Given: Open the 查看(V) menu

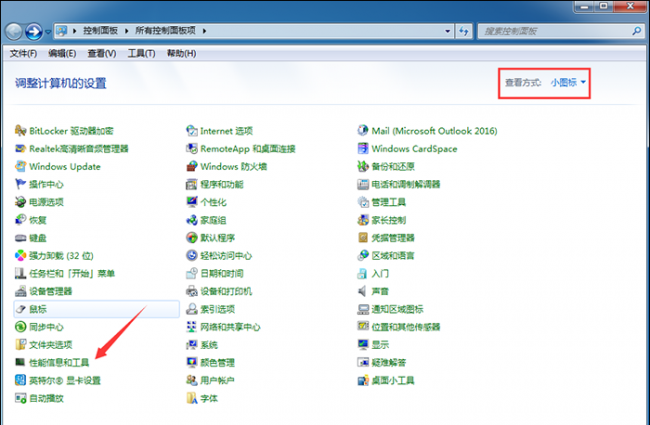Looking at the screenshot, I should pos(102,53).
